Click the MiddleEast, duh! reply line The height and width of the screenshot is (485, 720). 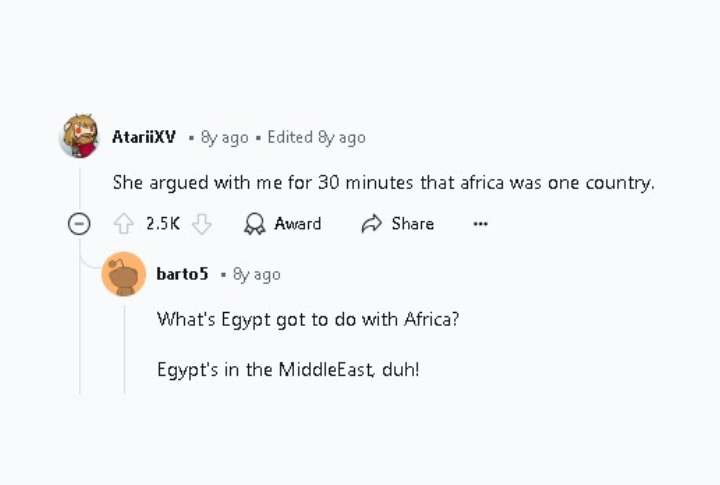(x=288, y=369)
